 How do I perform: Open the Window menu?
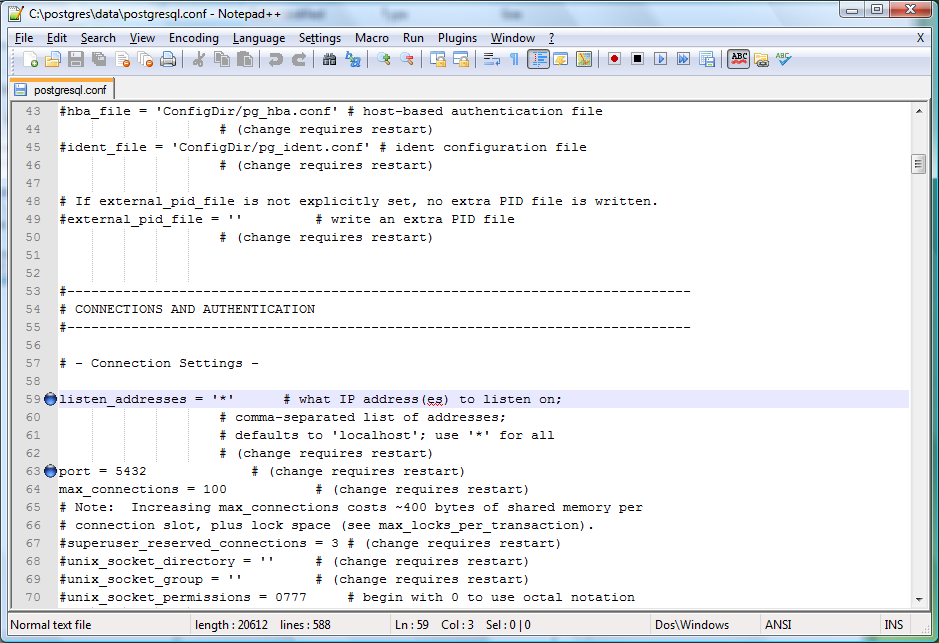pos(513,38)
